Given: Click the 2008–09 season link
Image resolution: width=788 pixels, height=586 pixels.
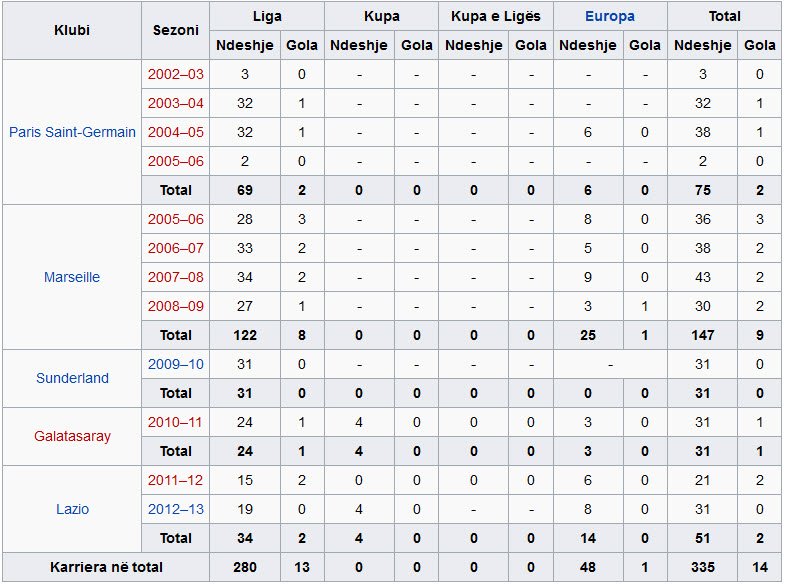Looking at the screenshot, I should pos(175,306).
